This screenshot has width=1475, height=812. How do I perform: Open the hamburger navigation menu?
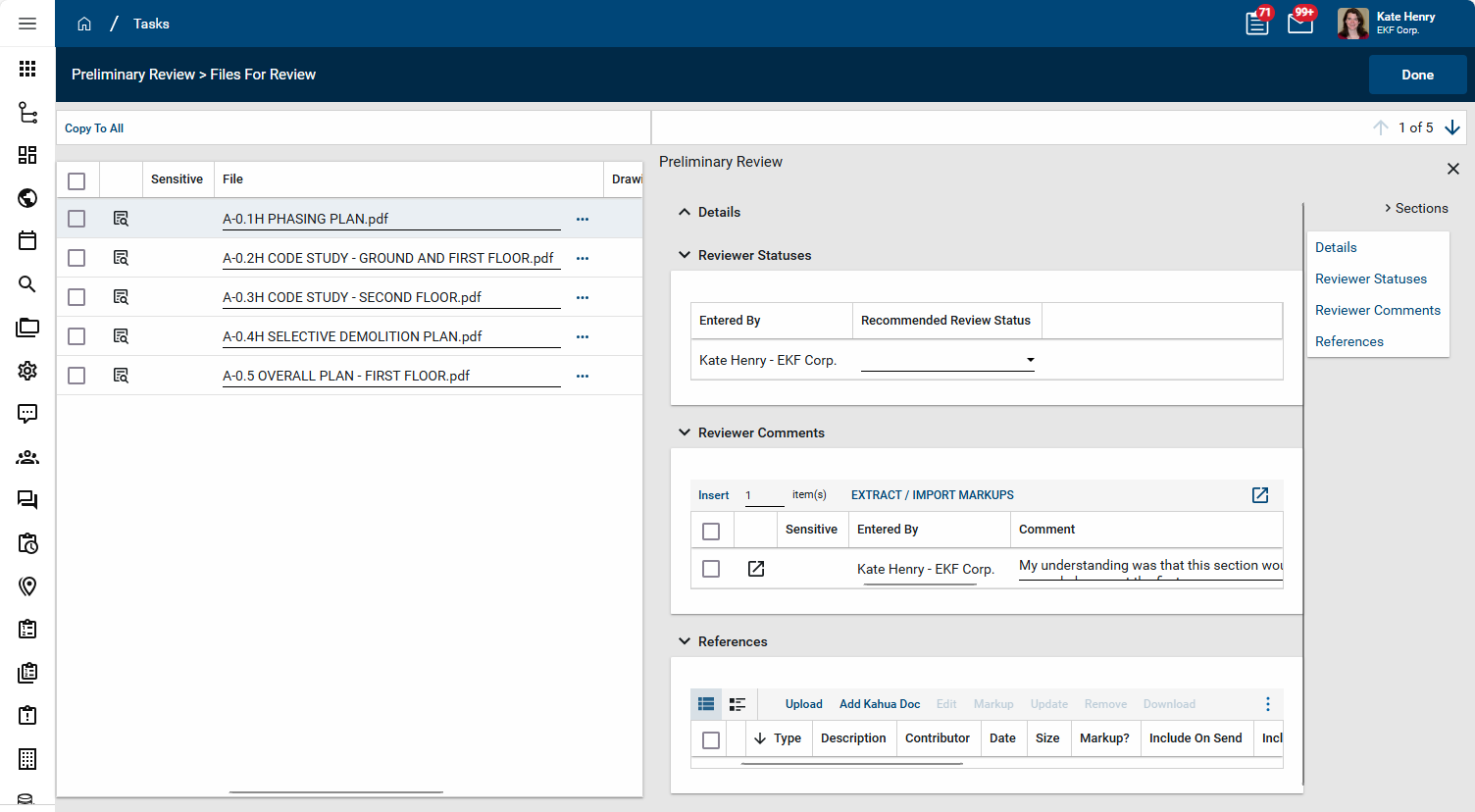27,24
